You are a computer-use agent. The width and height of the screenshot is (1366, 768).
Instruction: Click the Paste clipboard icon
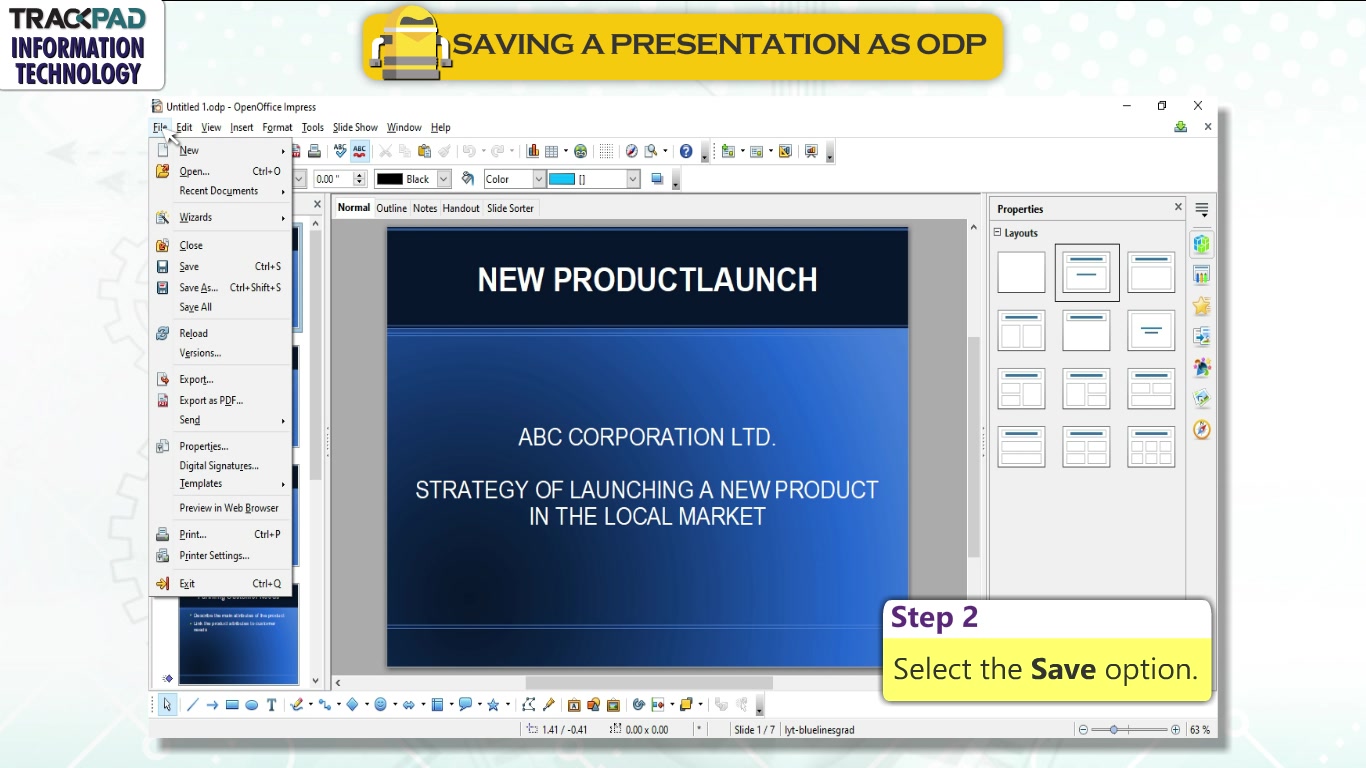pyautogui.click(x=424, y=151)
